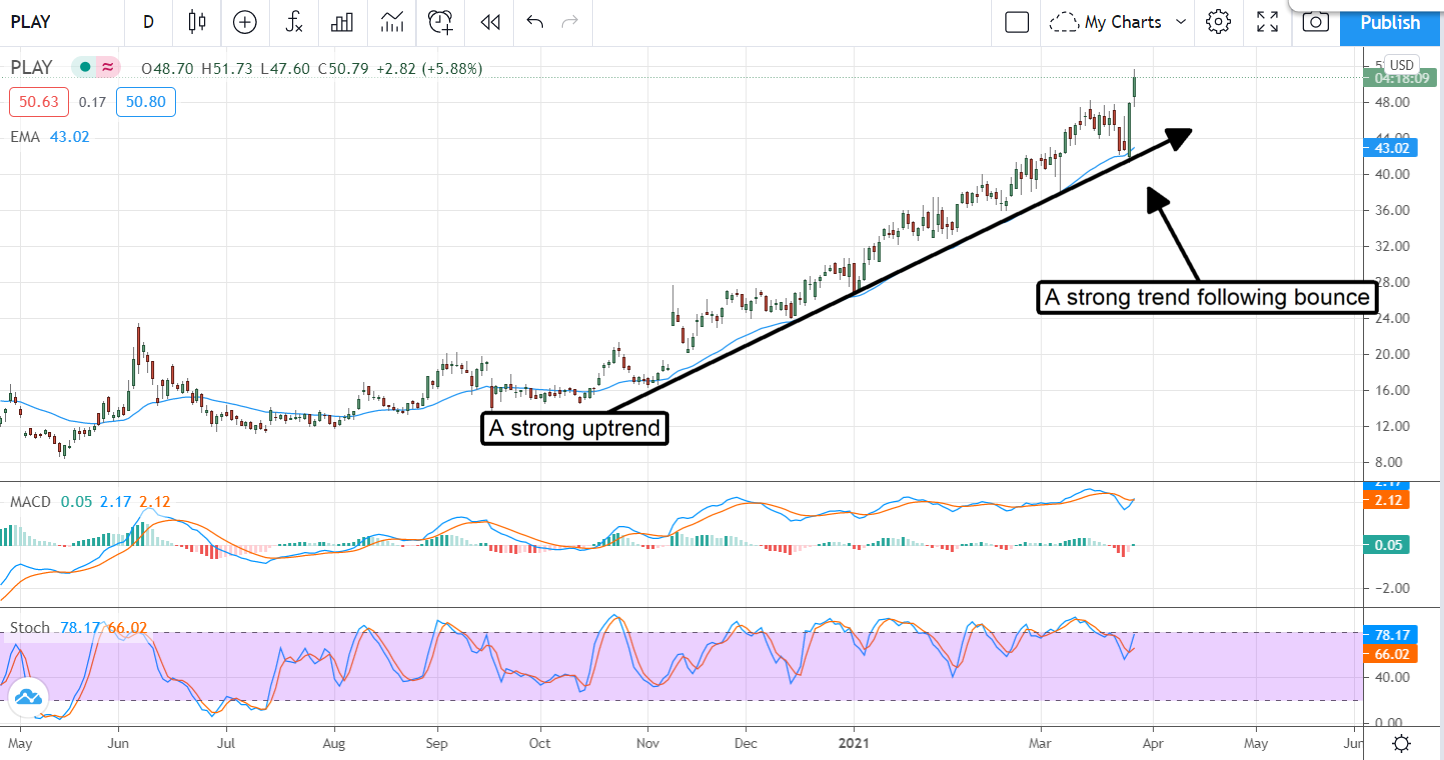Screen dimensions: 1444x760
Task: Expand the My Charts dropdown arrow
Action: 1181,22
